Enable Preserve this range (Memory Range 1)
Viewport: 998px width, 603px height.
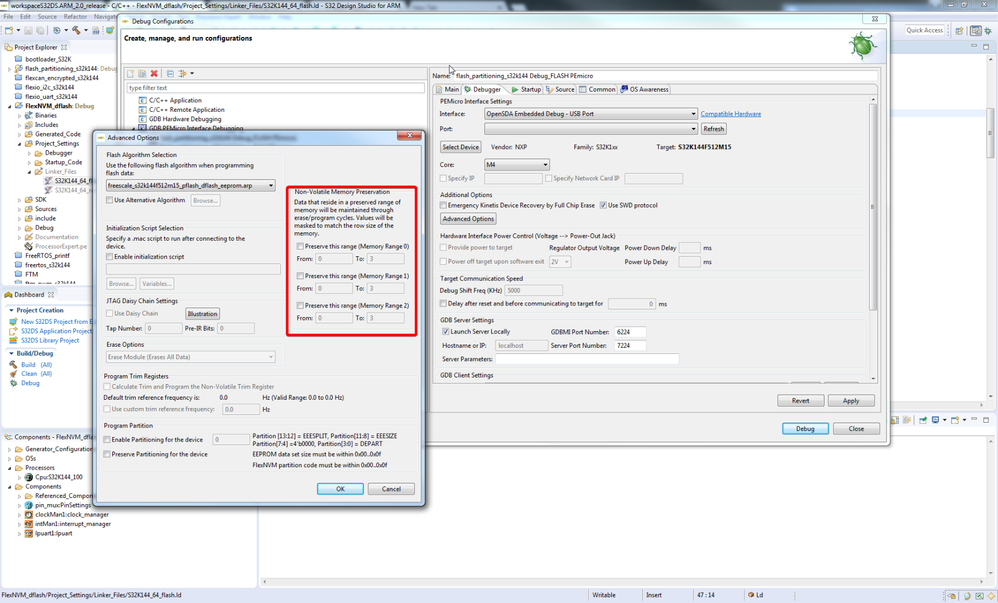click(x=300, y=276)
